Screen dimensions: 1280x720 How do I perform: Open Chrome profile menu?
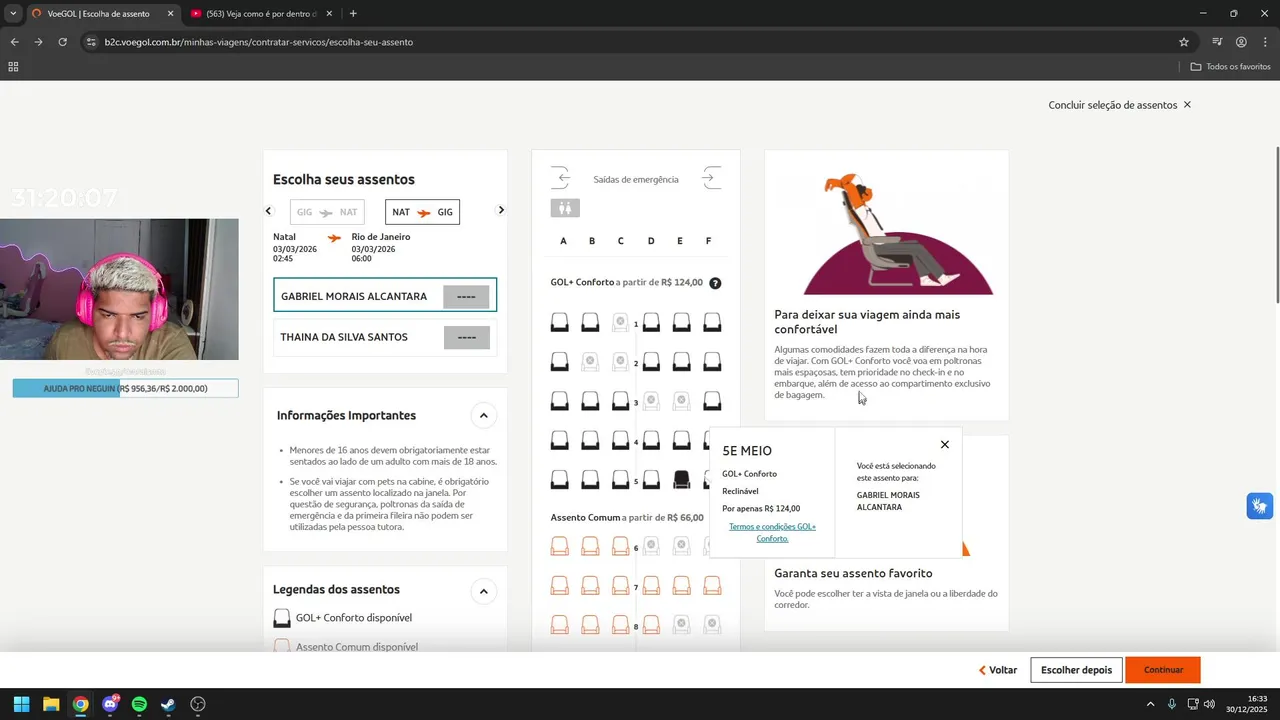1241,42
